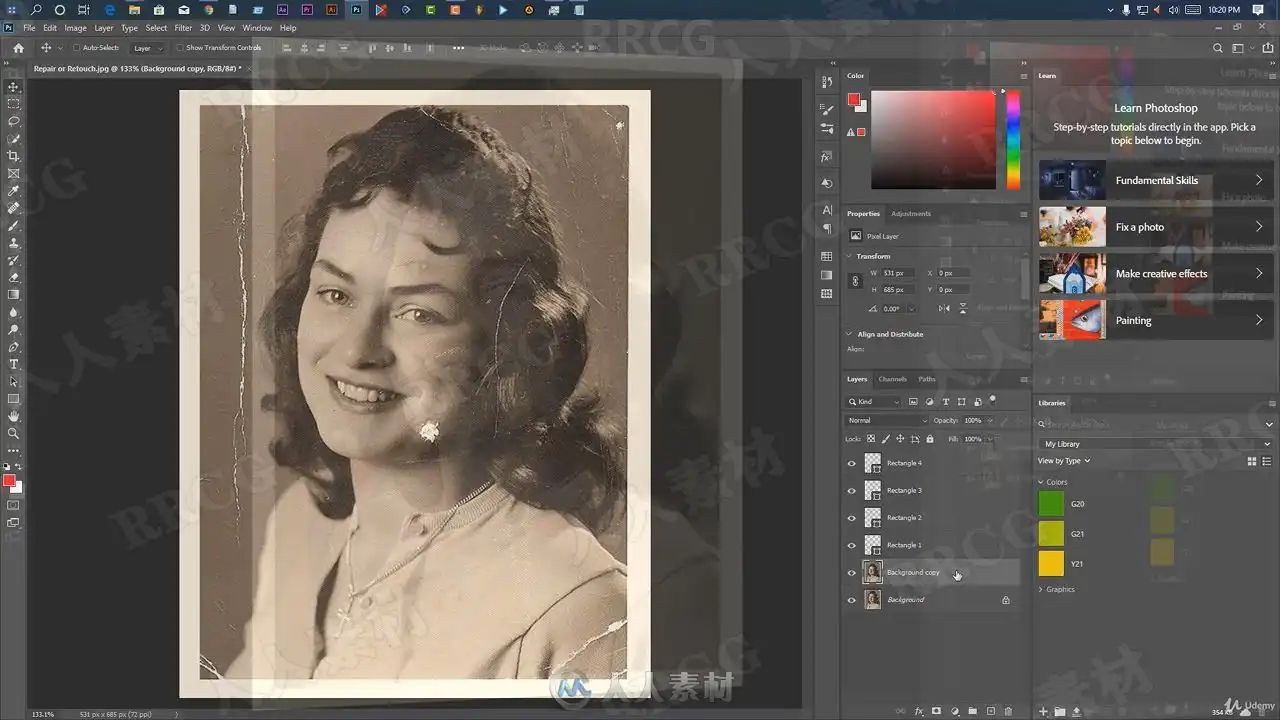1280x720 pixels.
Task: Check Show Transform Controls option
Action: pyautogui.click(x=180, y=48)
